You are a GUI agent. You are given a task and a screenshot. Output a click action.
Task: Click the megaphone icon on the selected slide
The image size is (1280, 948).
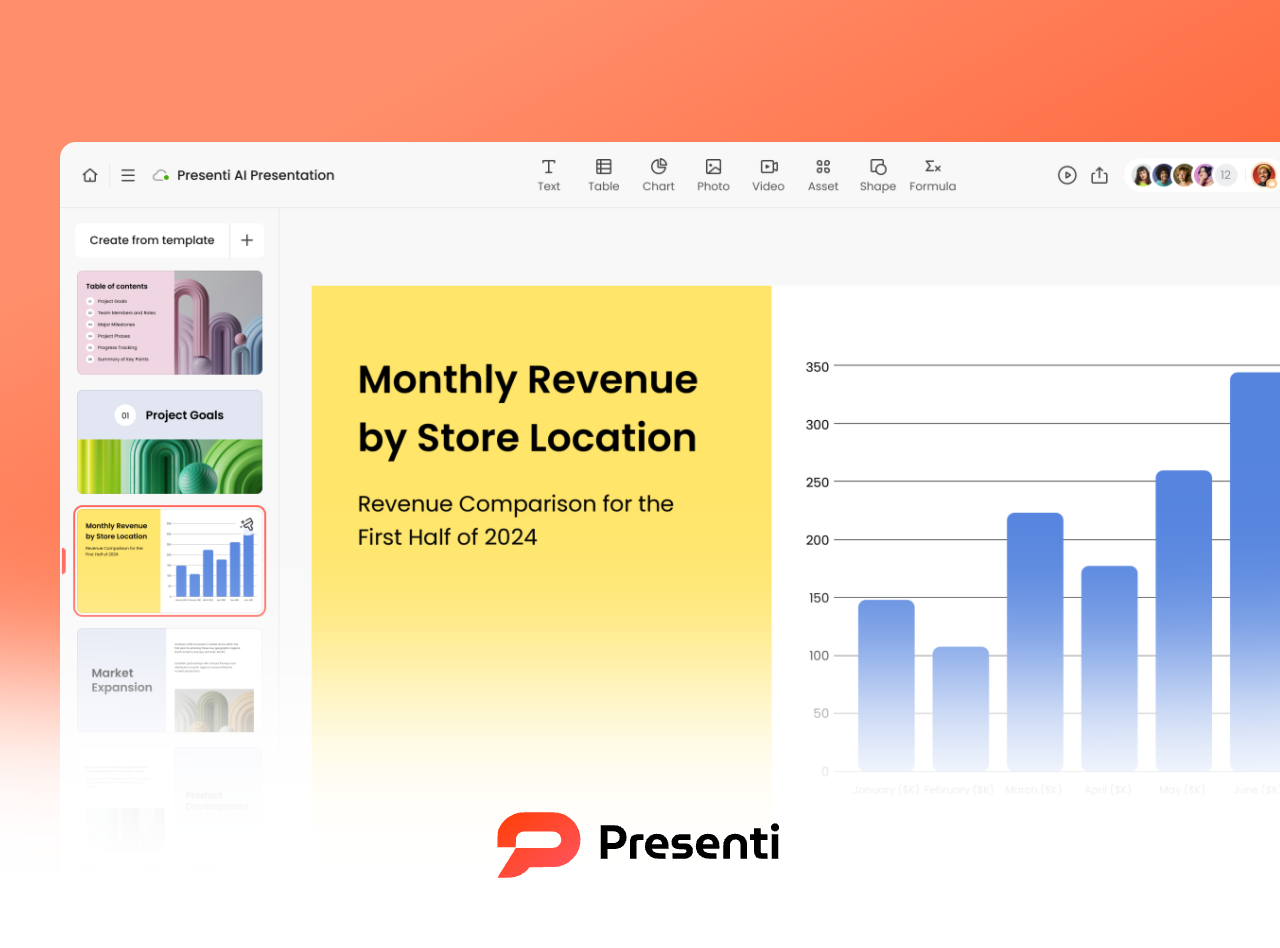tap(247, 524)
